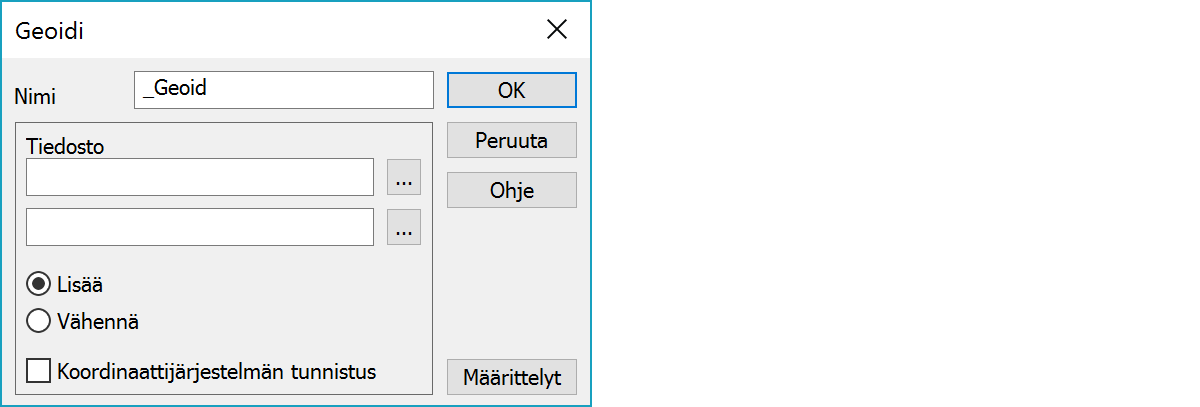This screenshot has width=1200, height=407.
Task: Click the first Tiedosto file path field
Action: [x=200, y=177]
